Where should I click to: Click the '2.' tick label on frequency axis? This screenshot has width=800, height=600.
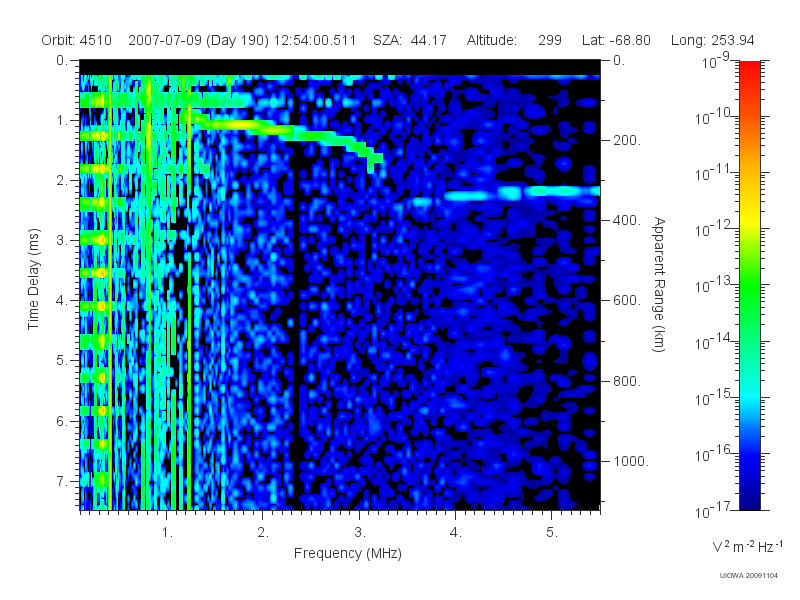coord(263,533)
